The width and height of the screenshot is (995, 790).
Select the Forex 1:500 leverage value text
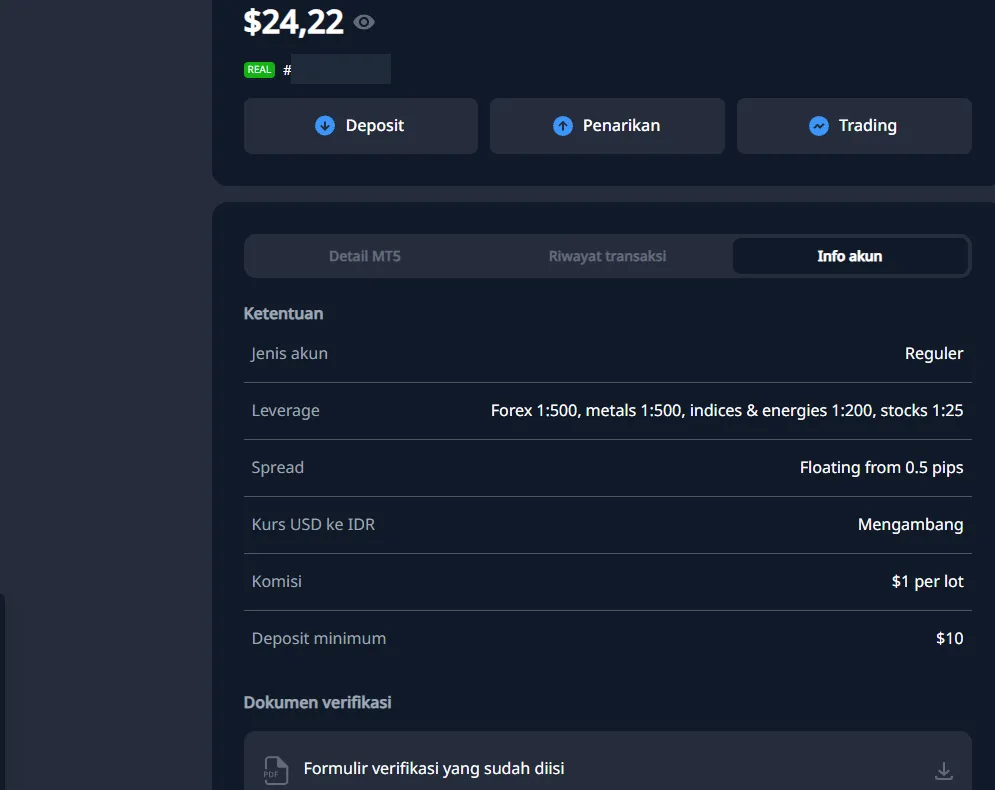point(727,411)
